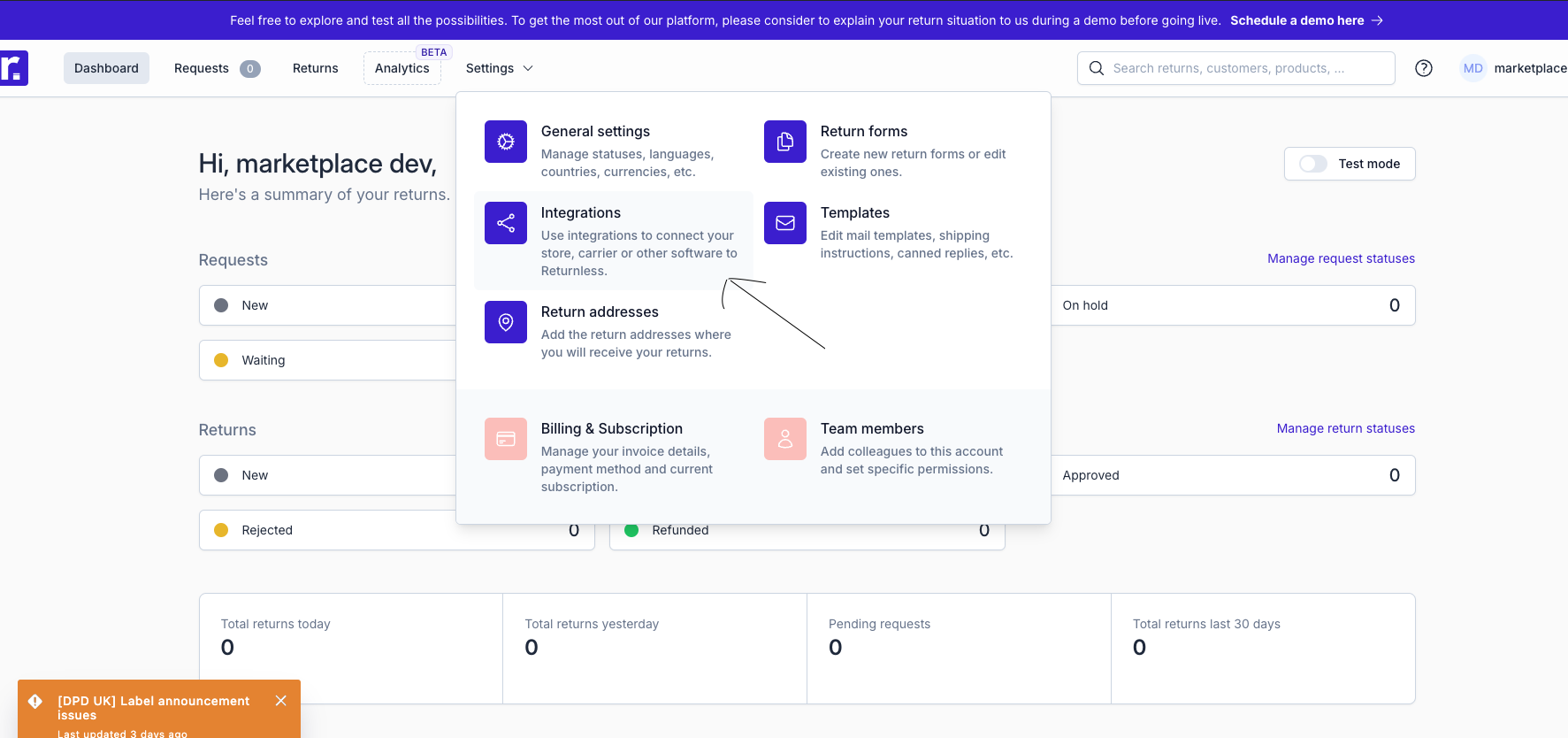Open the Returns navigation tab
The height and width of the screenshot is (738, 1568).
[315, 68]
